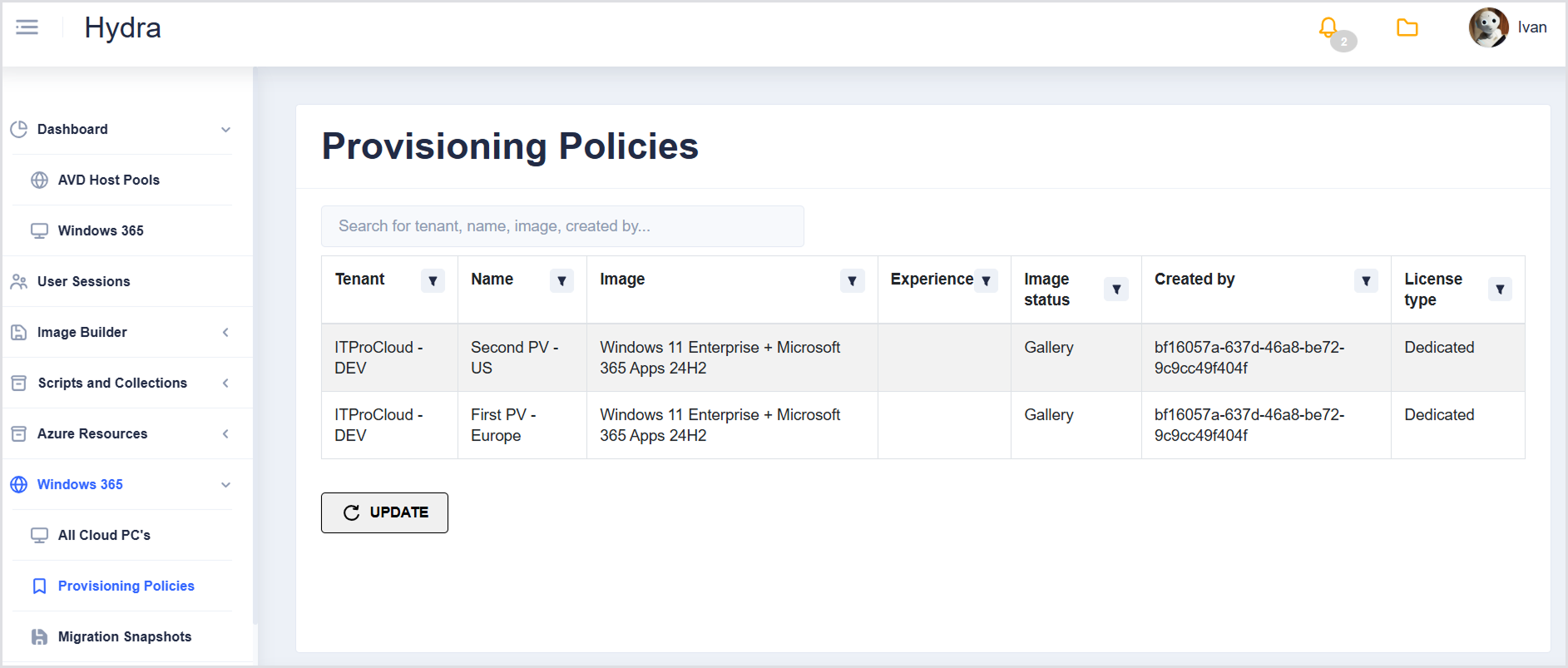Filter by Experience column
The width and height of the screenshot is (1568, 668).
click(986, 281)
